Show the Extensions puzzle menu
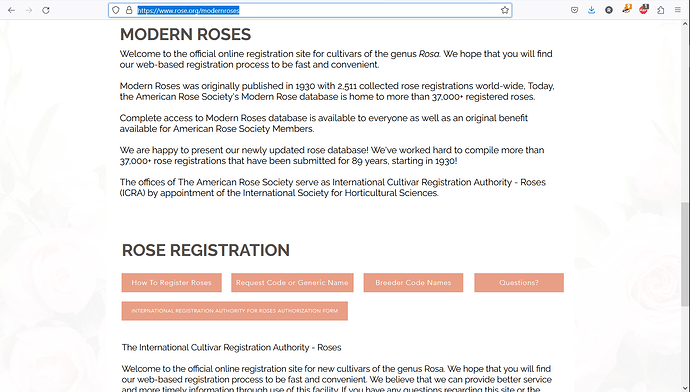The image size is (690, 392). click(x=661, y=10)
